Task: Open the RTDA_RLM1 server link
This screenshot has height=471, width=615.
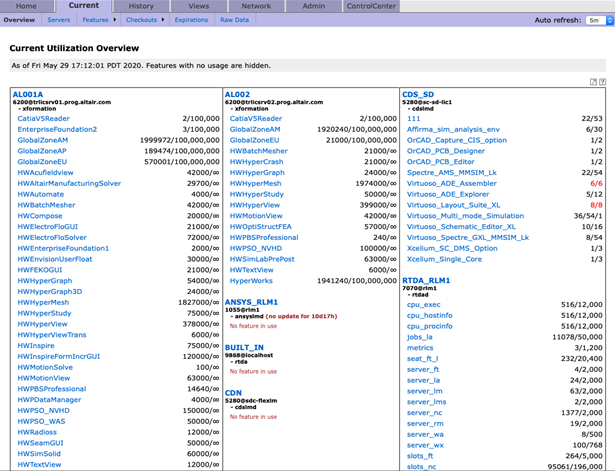Action: [x=426, y=281]
